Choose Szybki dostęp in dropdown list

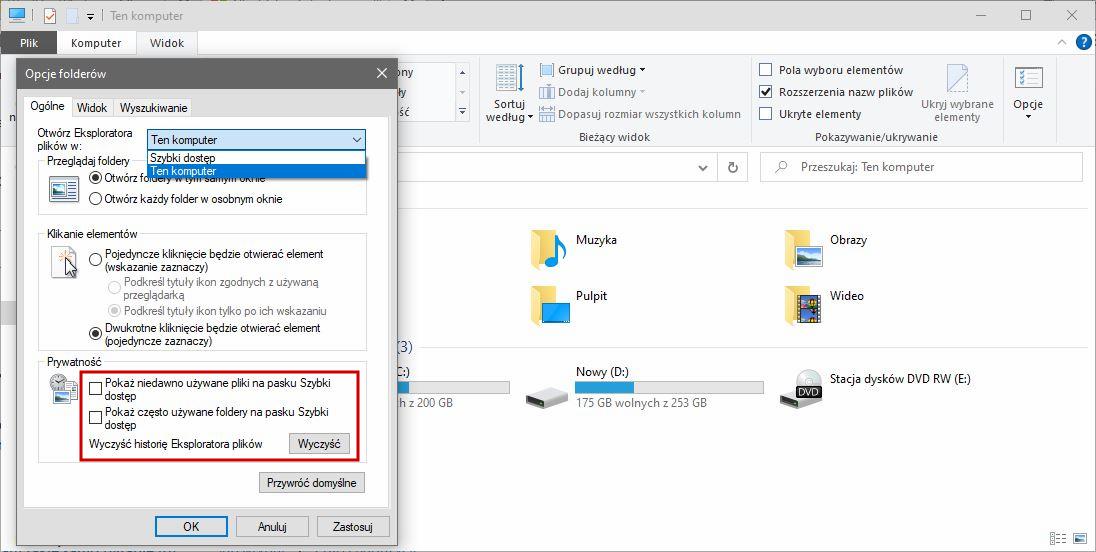click(x=257, y=158)
